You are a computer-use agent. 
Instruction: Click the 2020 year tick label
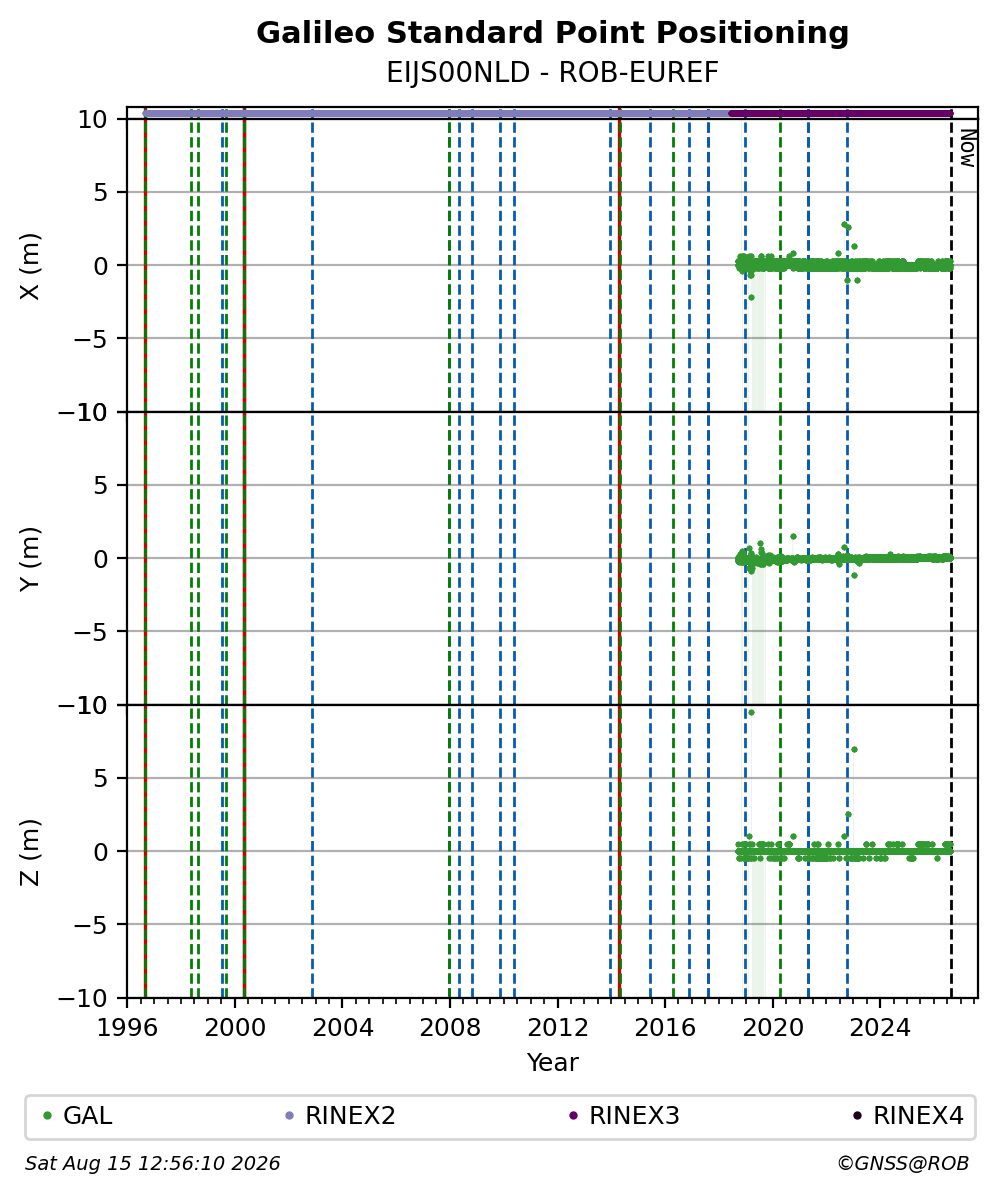(x=773, y=1028)
